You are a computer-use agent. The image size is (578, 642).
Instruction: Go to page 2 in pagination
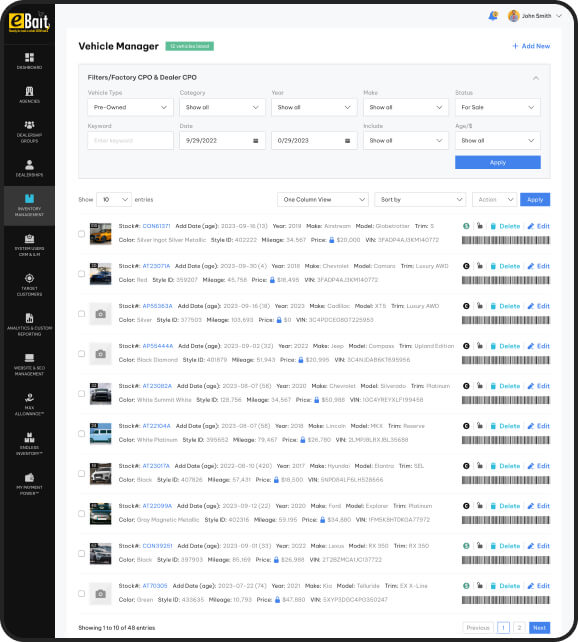tap(519, 628)
